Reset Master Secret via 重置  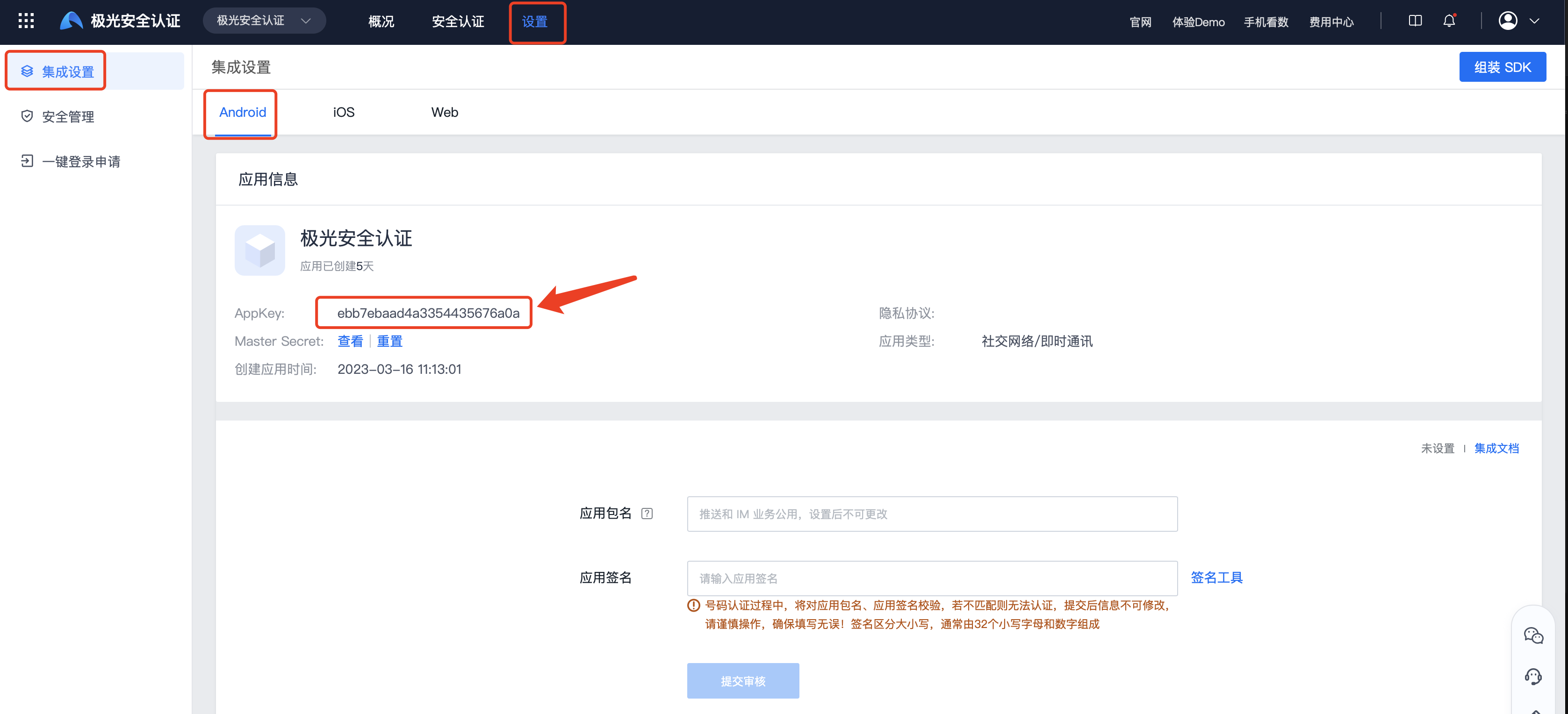click(x=389, y=341)
